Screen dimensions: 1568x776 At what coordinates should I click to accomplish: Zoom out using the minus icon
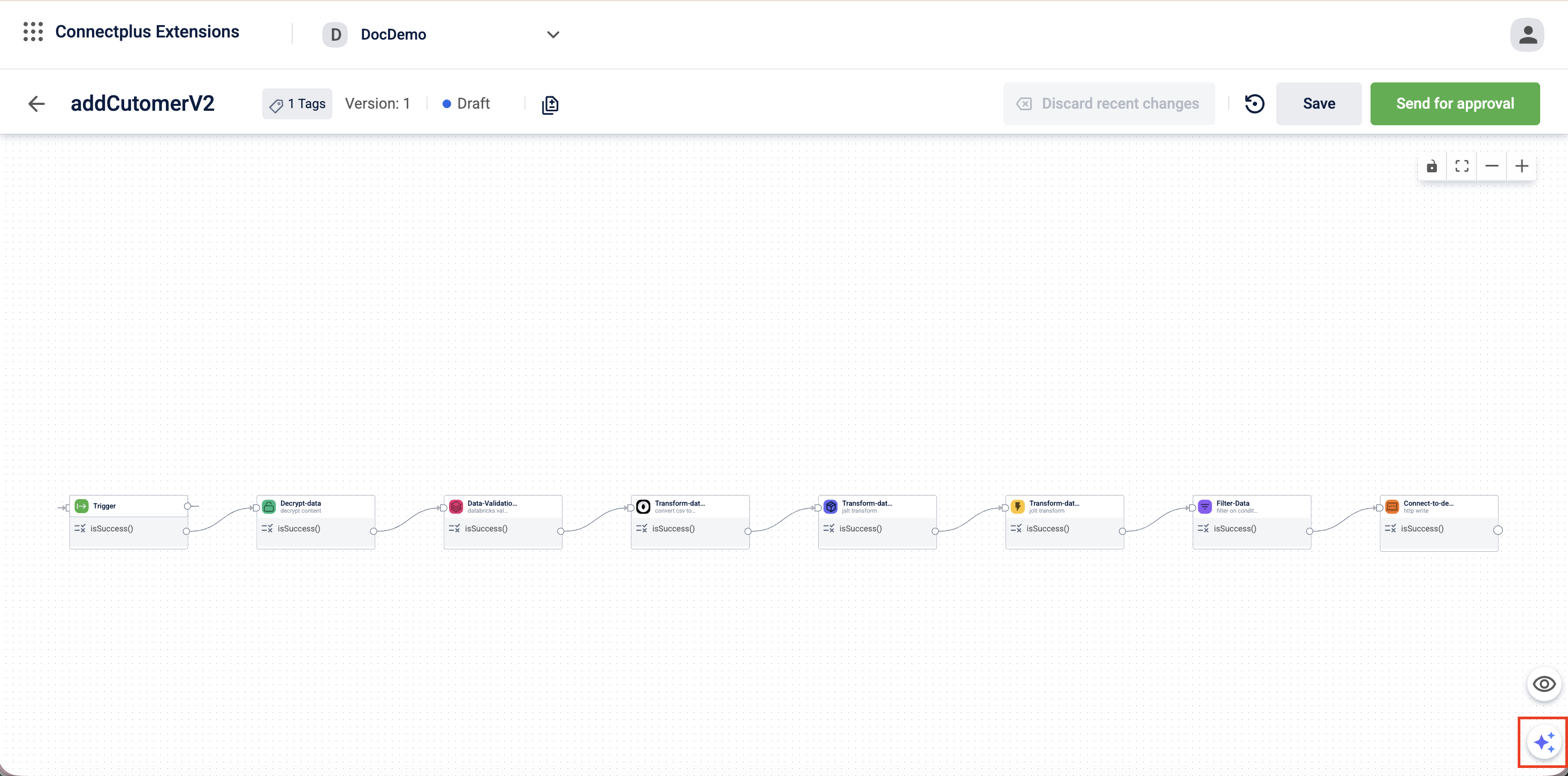[1491, 166]
